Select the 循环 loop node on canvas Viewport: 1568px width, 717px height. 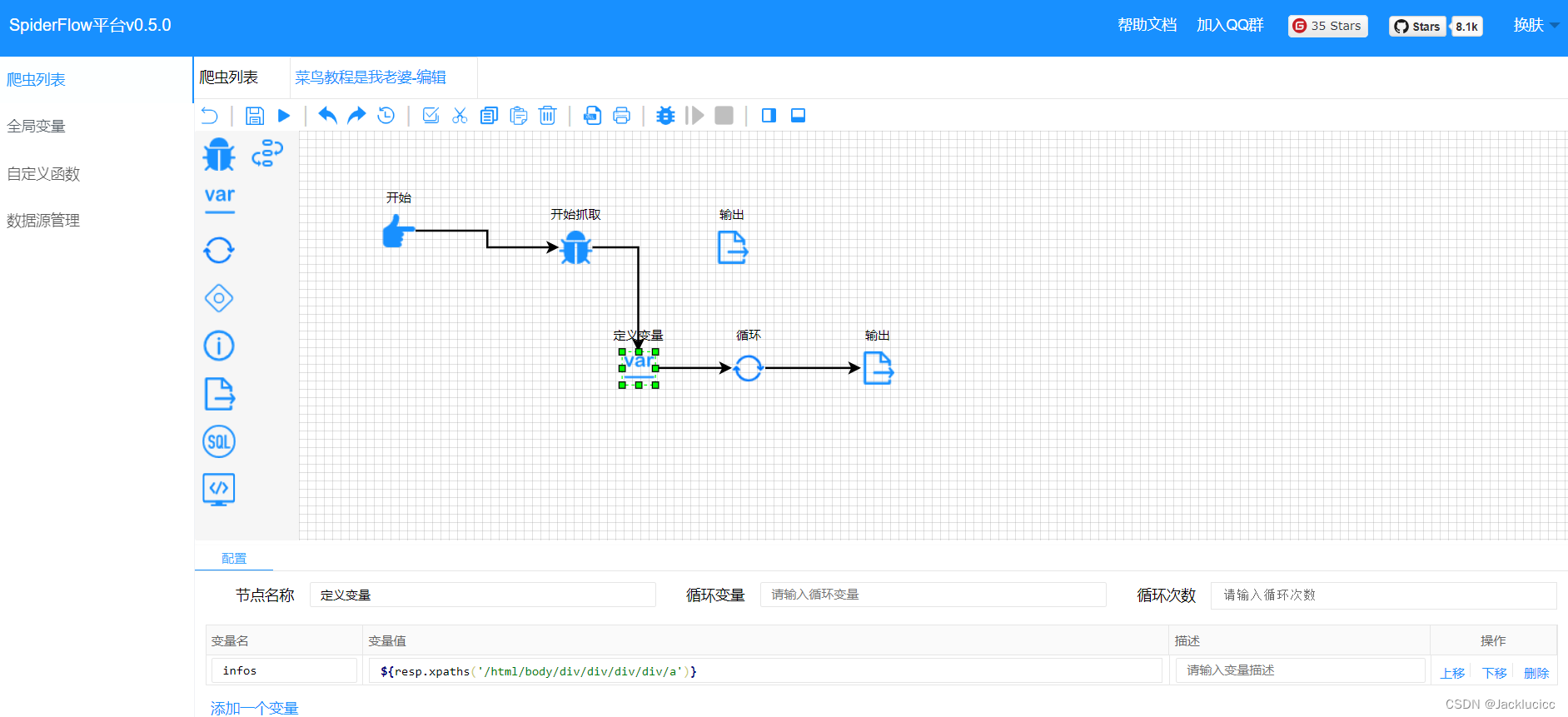pyautogui.click(x=748, y=368)
